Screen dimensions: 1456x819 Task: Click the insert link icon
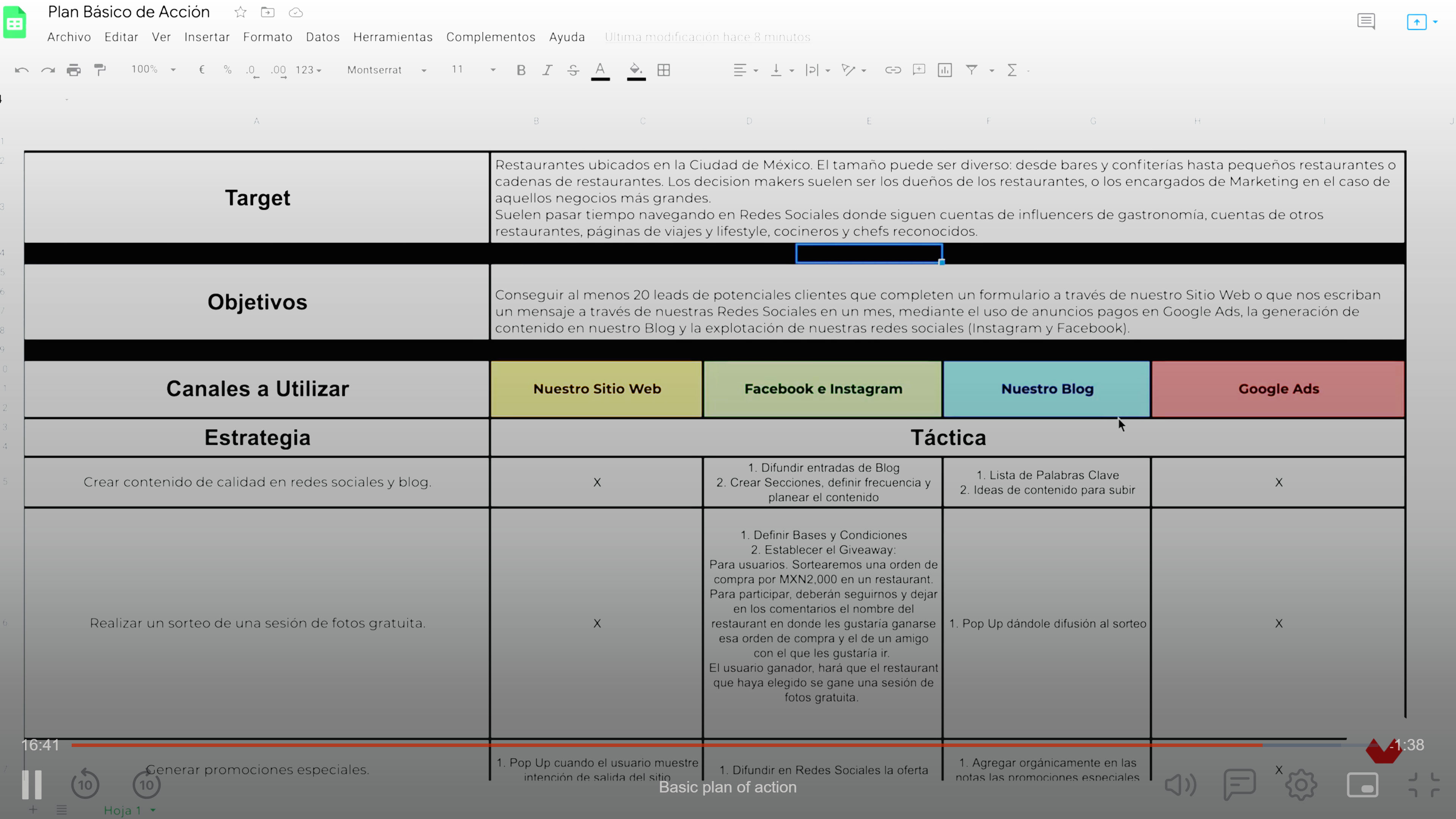893,69
